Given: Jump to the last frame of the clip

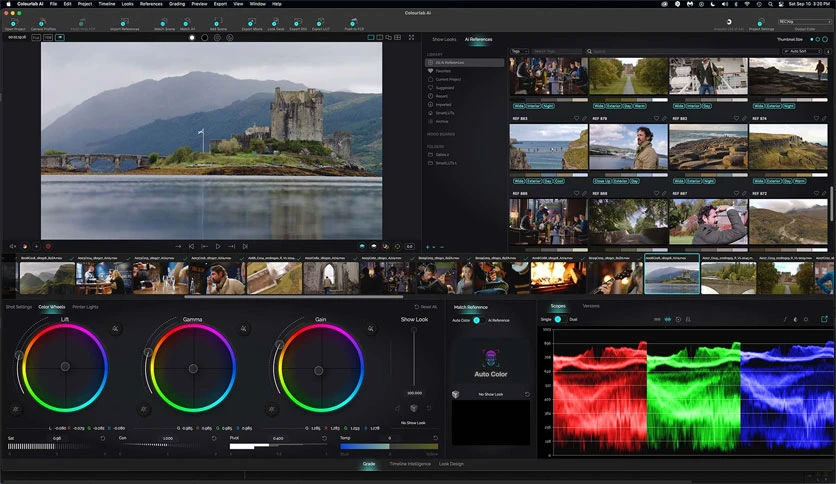Looking at the screenshot, I should tap(245, 246).
